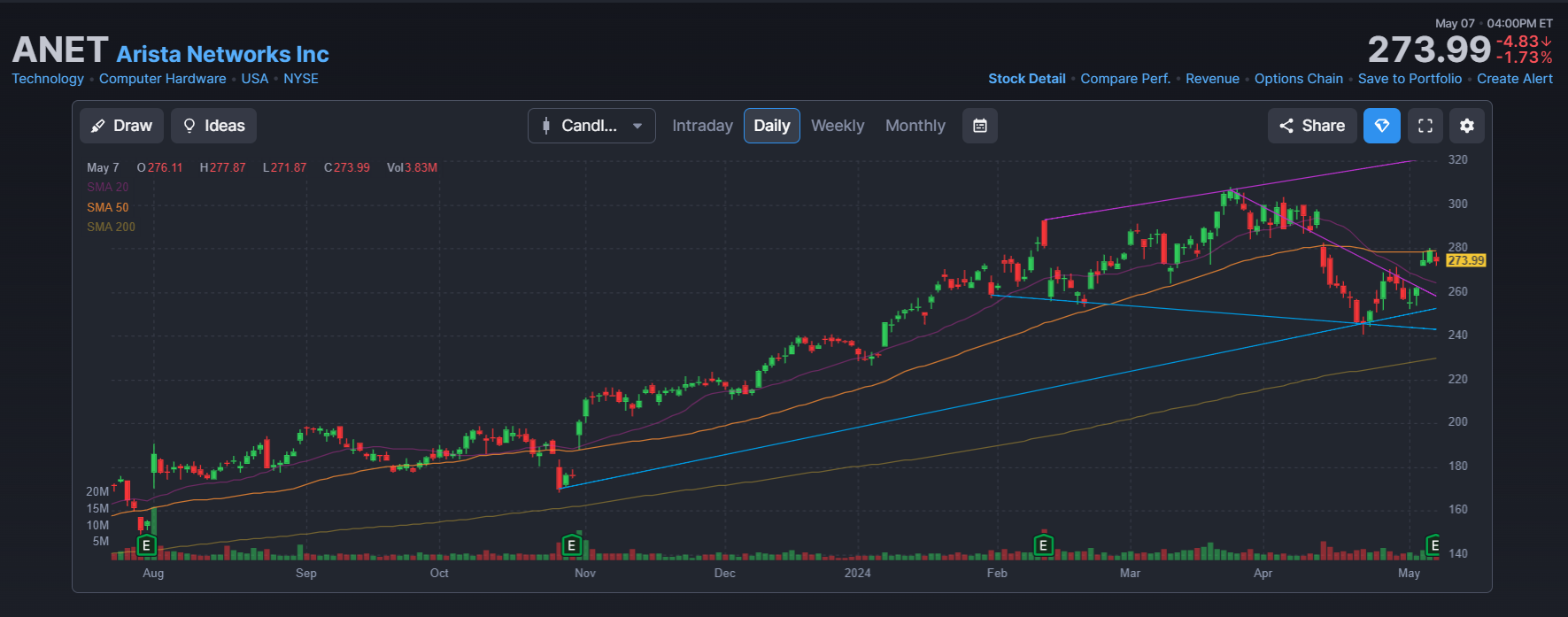Toggle the SMA 20 indicator label
Screen dimensions: 1568x617
pyautogui.click(x=108, y=187)
